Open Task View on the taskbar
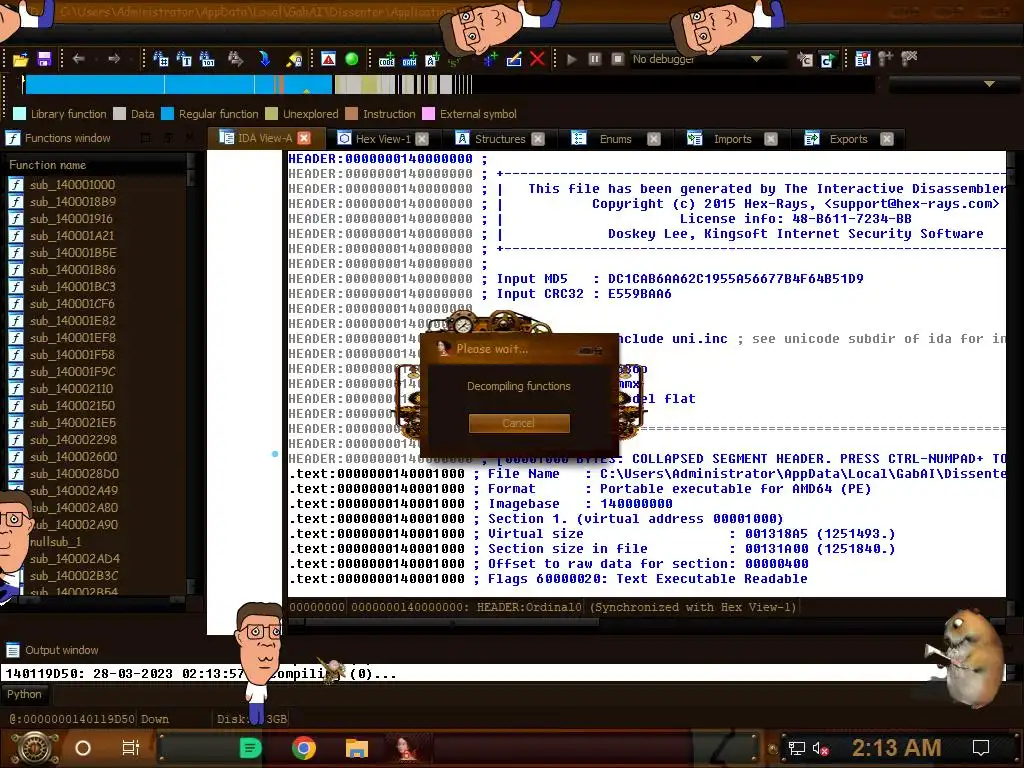The height and width of the screenshot is (768, 1024). coord(131,748)
